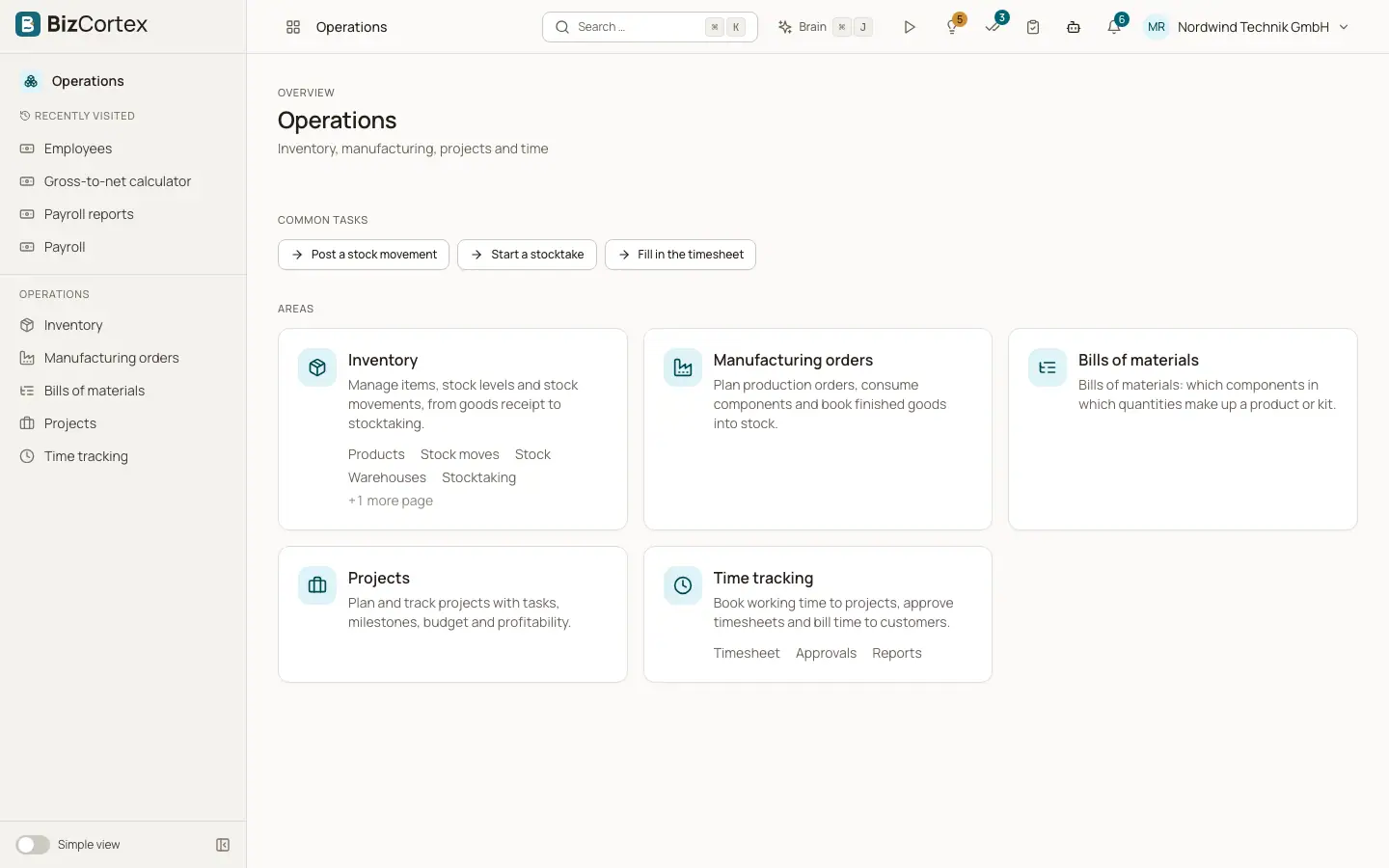Open the Approvals link under Time tracking

(826, 653)
